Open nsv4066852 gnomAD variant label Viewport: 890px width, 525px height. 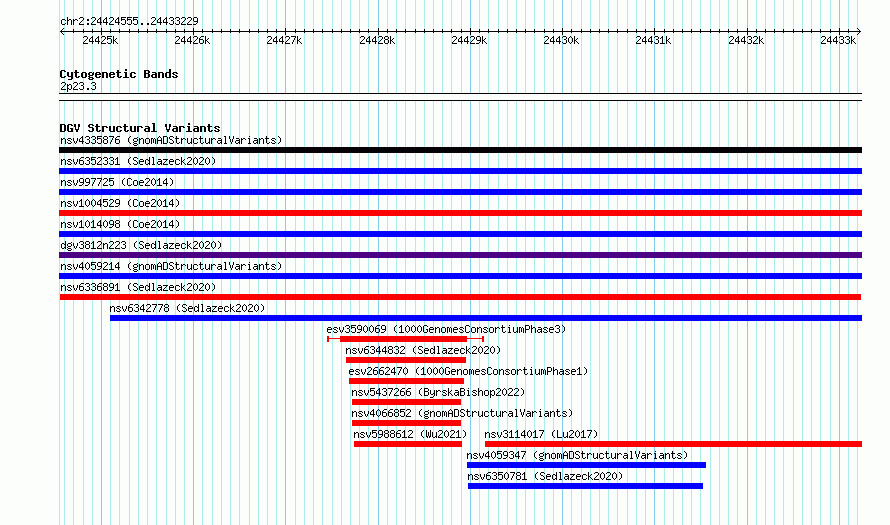tap(462, 413)
